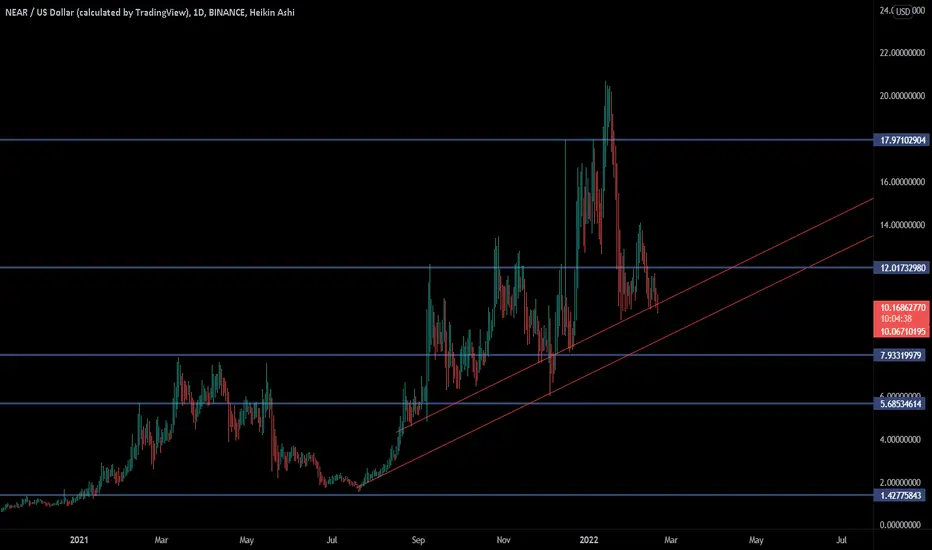Click the 16.00000000 price axis value
This screenshot has width=932, height=550.
pos(902,182)
